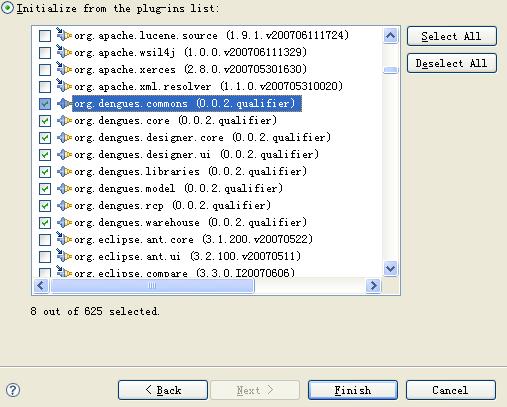Click the horizontal scrollbar right arrow
Image resolution: width=507 pixels, height=407 pixels.
[x=373, y=286]
